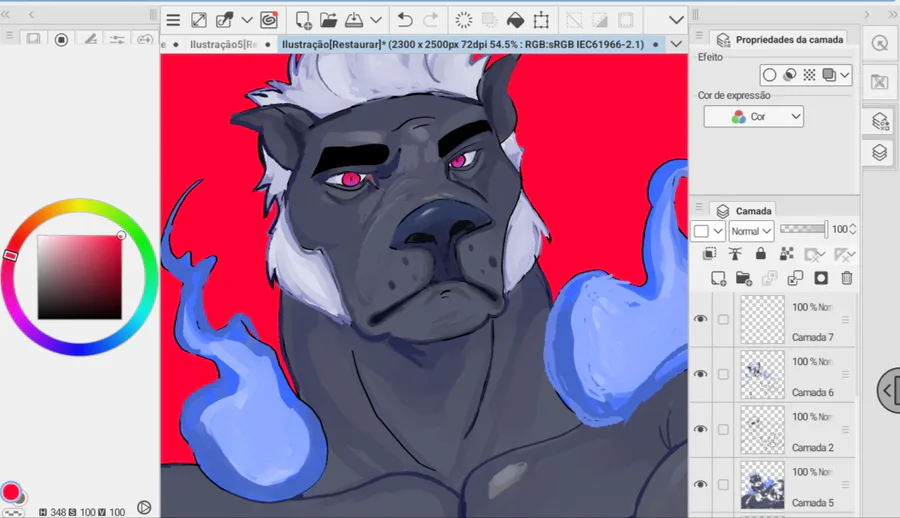Select the Camada 6 layer thumbnail
900x518 pixels.
tap(762, 375)
